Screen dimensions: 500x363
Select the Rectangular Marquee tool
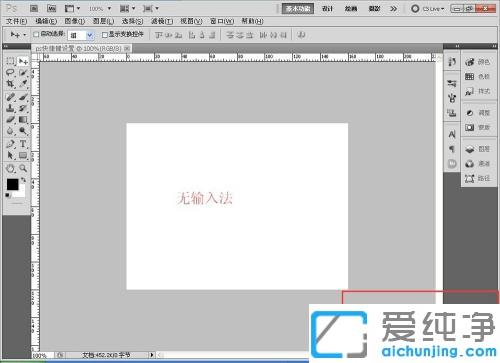10,61
